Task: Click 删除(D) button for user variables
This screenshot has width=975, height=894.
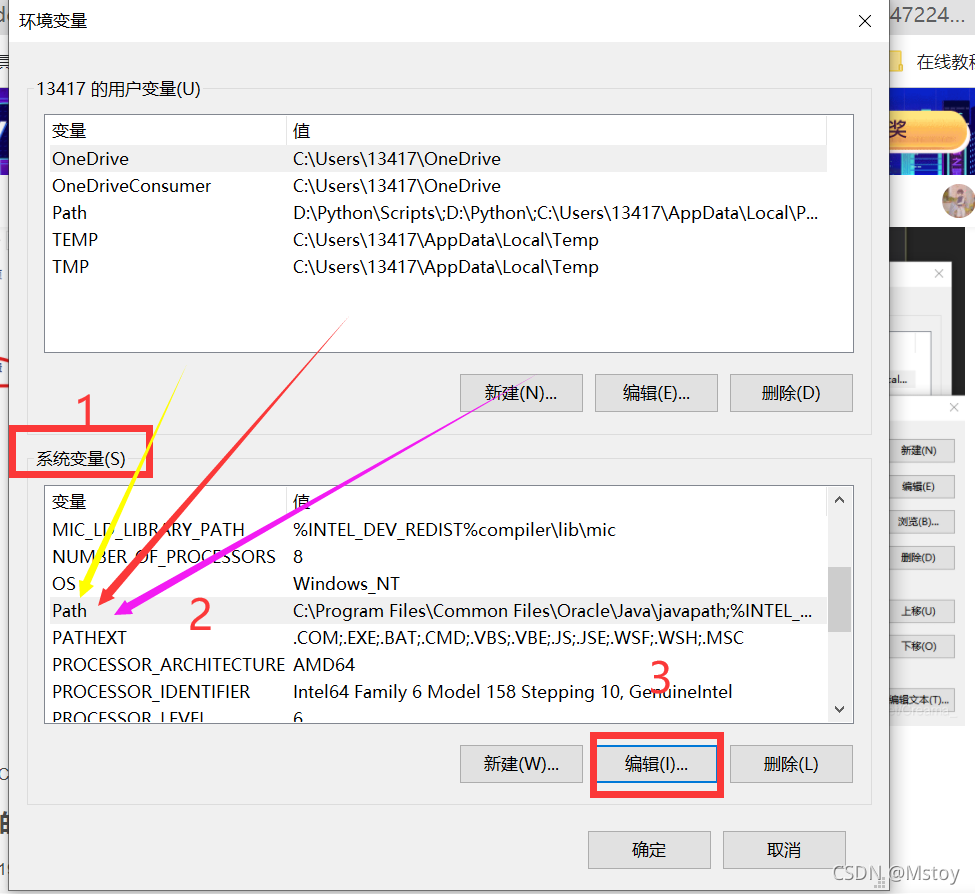Action: tap(791, 392)
